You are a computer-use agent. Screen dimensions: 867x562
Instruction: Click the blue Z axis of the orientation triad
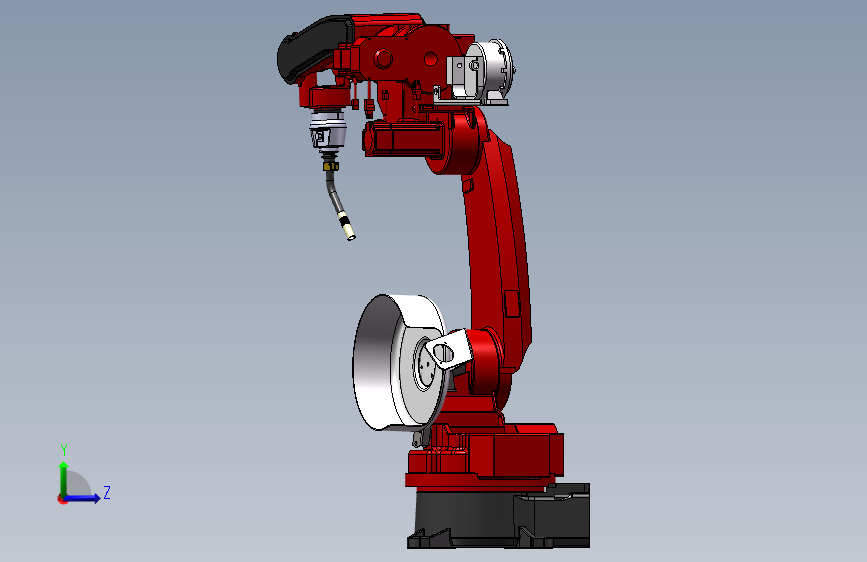pyautogui.click(x=83, y=498)
